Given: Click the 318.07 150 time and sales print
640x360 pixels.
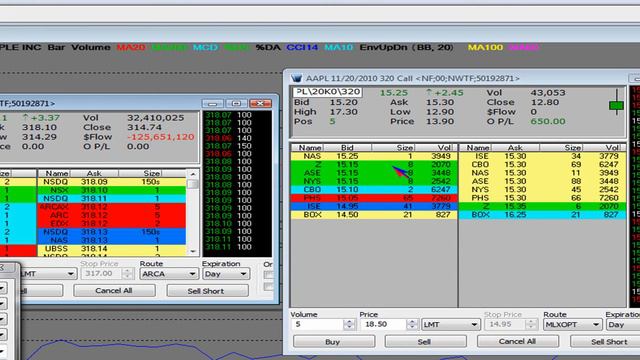Looking at the screenshot, I should click(229, 146).
